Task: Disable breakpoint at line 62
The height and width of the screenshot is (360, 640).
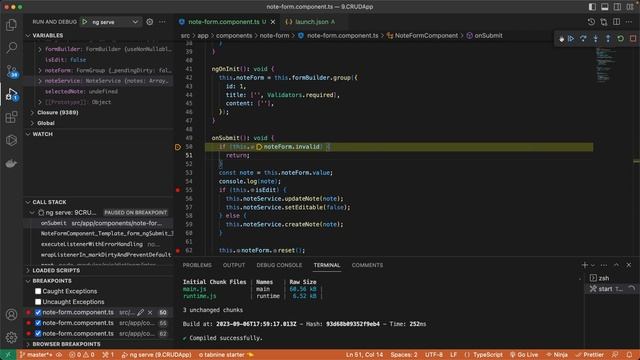Action: pyautogui.click(x=38, y=333)
